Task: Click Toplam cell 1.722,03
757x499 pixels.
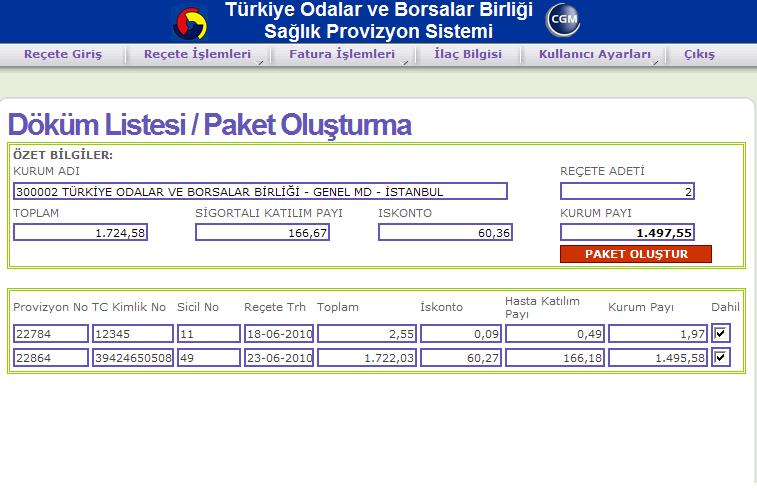Action: point(366,358)
